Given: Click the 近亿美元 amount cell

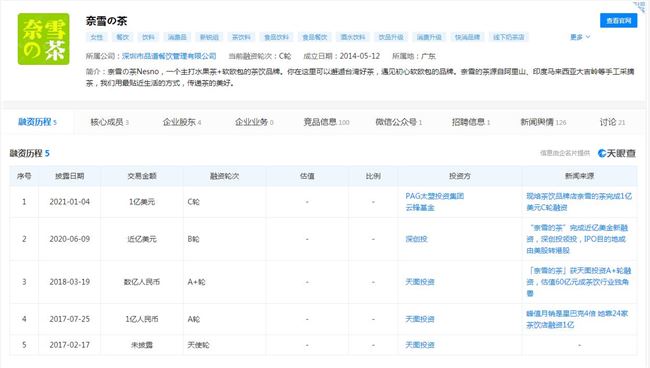Looking at the screenshot, I should (x=142, y=239).
